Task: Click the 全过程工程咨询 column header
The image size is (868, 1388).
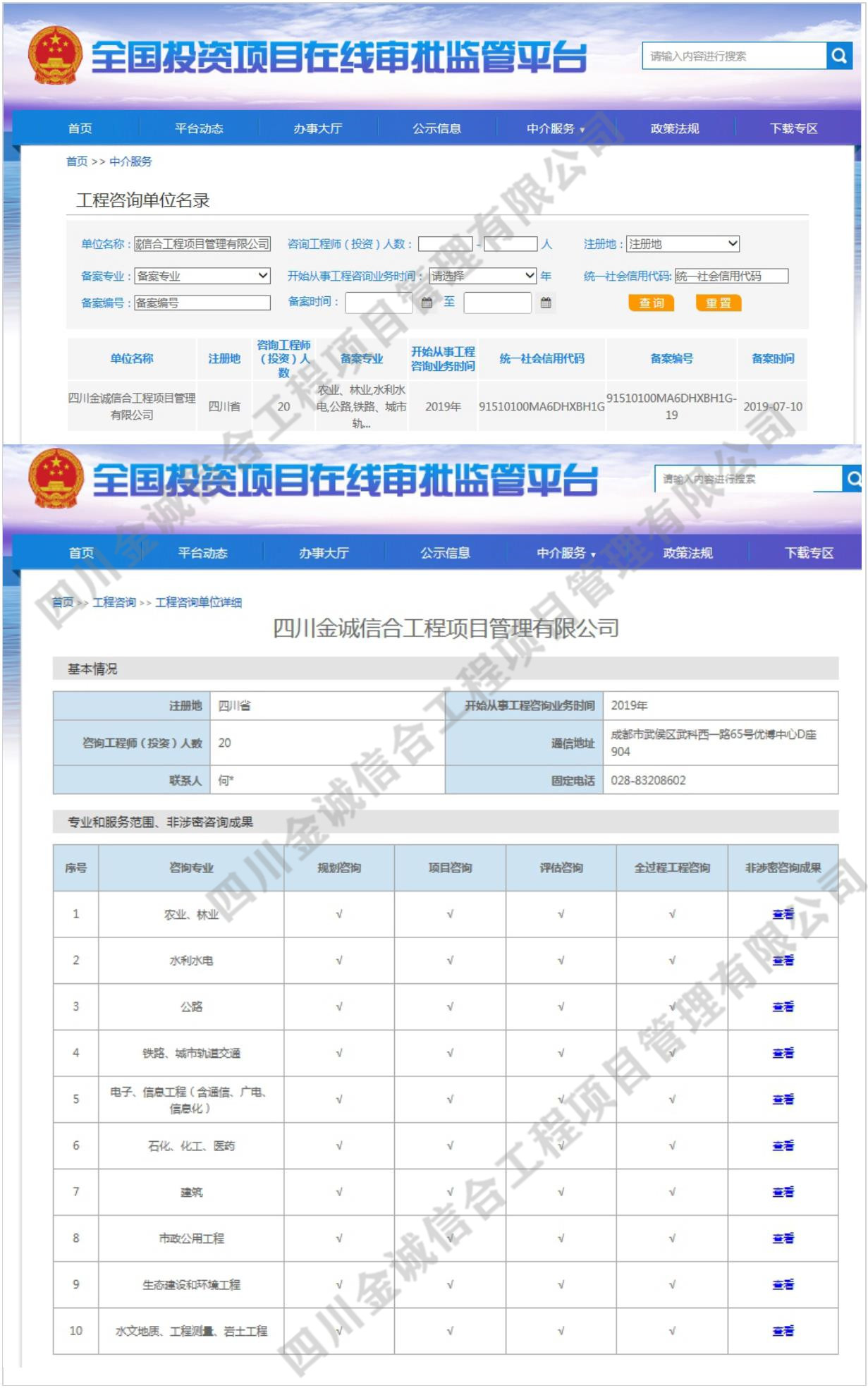Action: (x=672, y=867)
